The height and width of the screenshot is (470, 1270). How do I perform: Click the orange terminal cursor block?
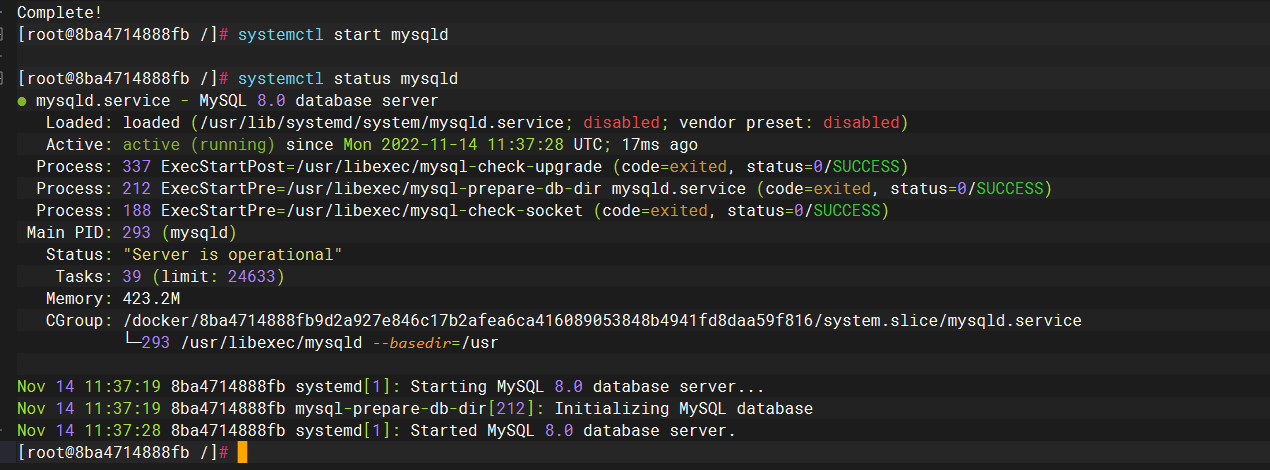pos(242,453)
